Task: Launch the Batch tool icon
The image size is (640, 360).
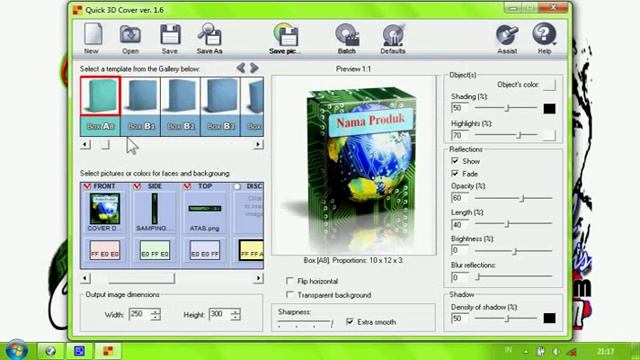Action: point(347,35)
